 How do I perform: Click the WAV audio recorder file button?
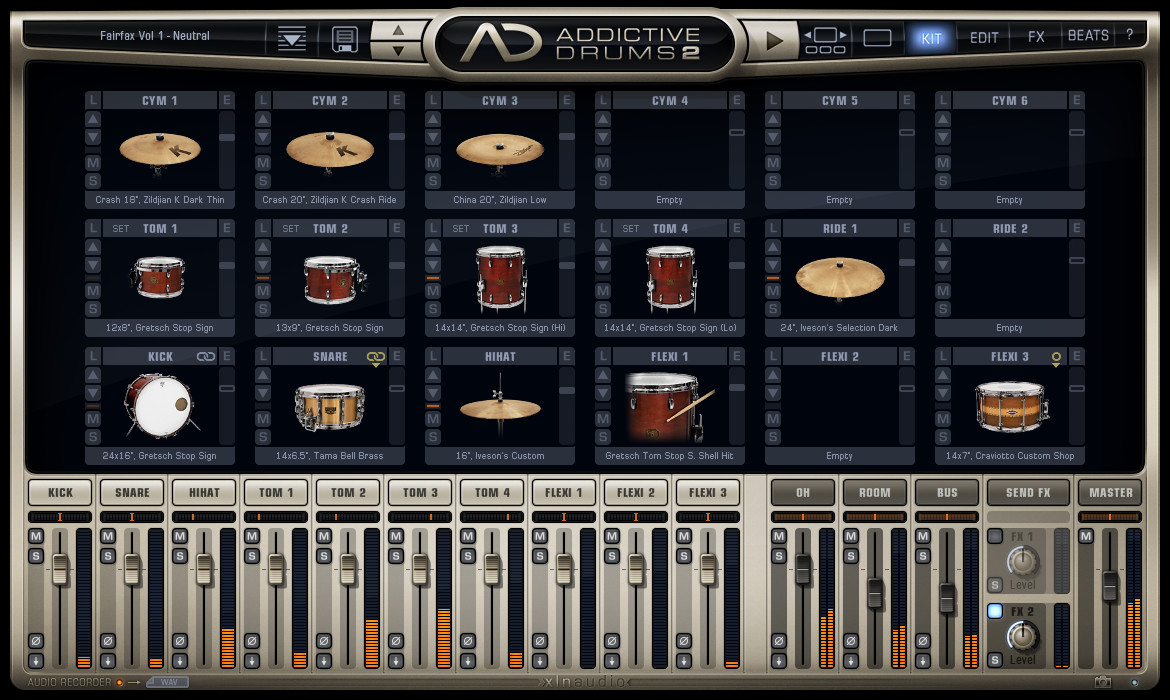coord(168,682)
